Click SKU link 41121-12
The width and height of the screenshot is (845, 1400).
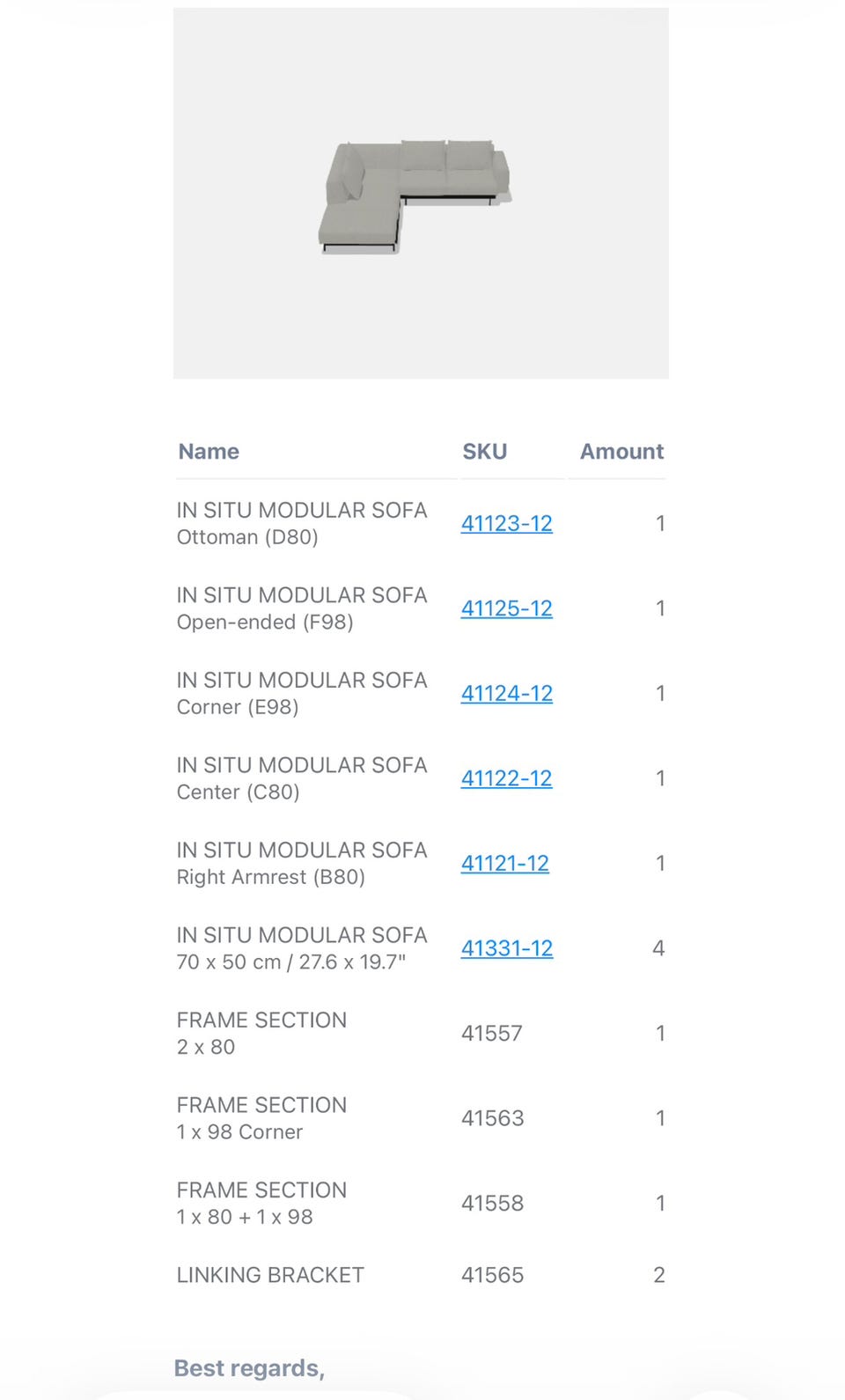pos(504,864)
